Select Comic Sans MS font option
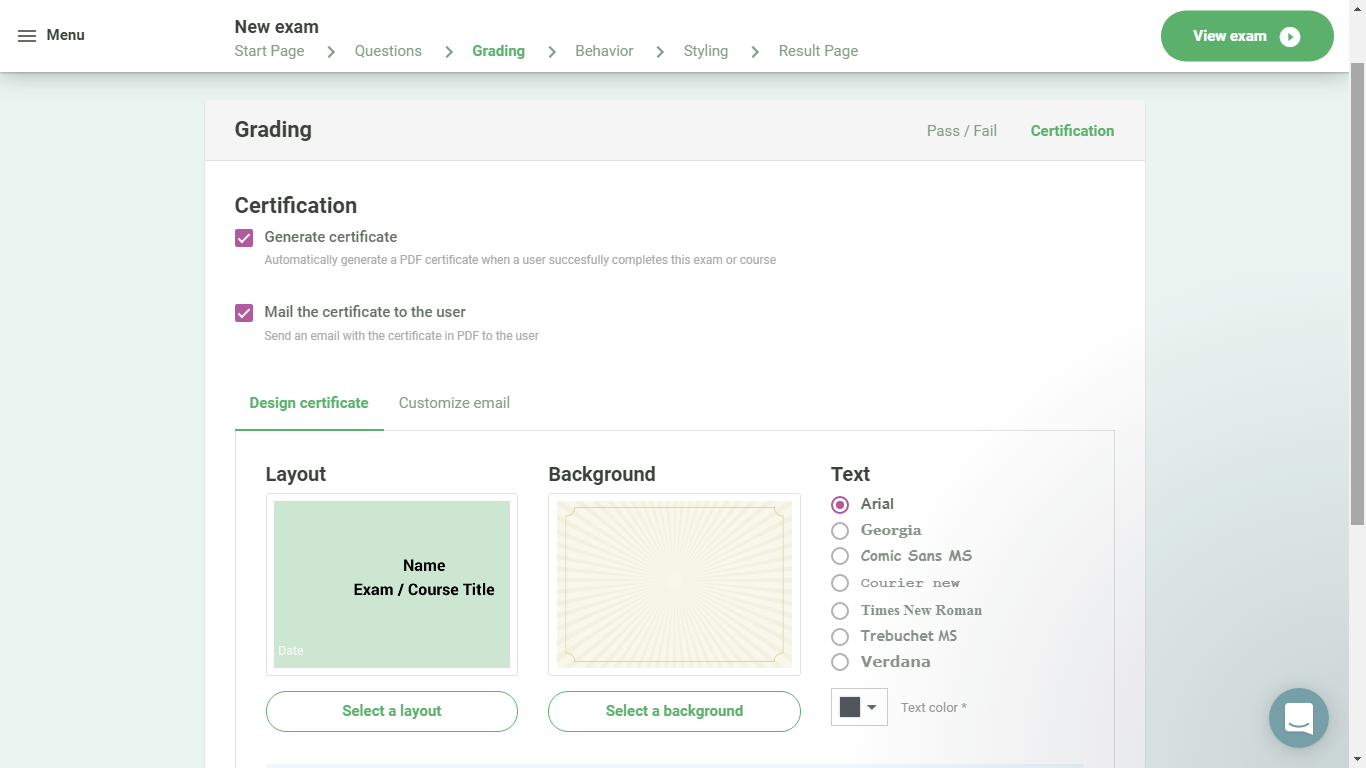This screenshot has height=768, width=1366. pos(840,557)
